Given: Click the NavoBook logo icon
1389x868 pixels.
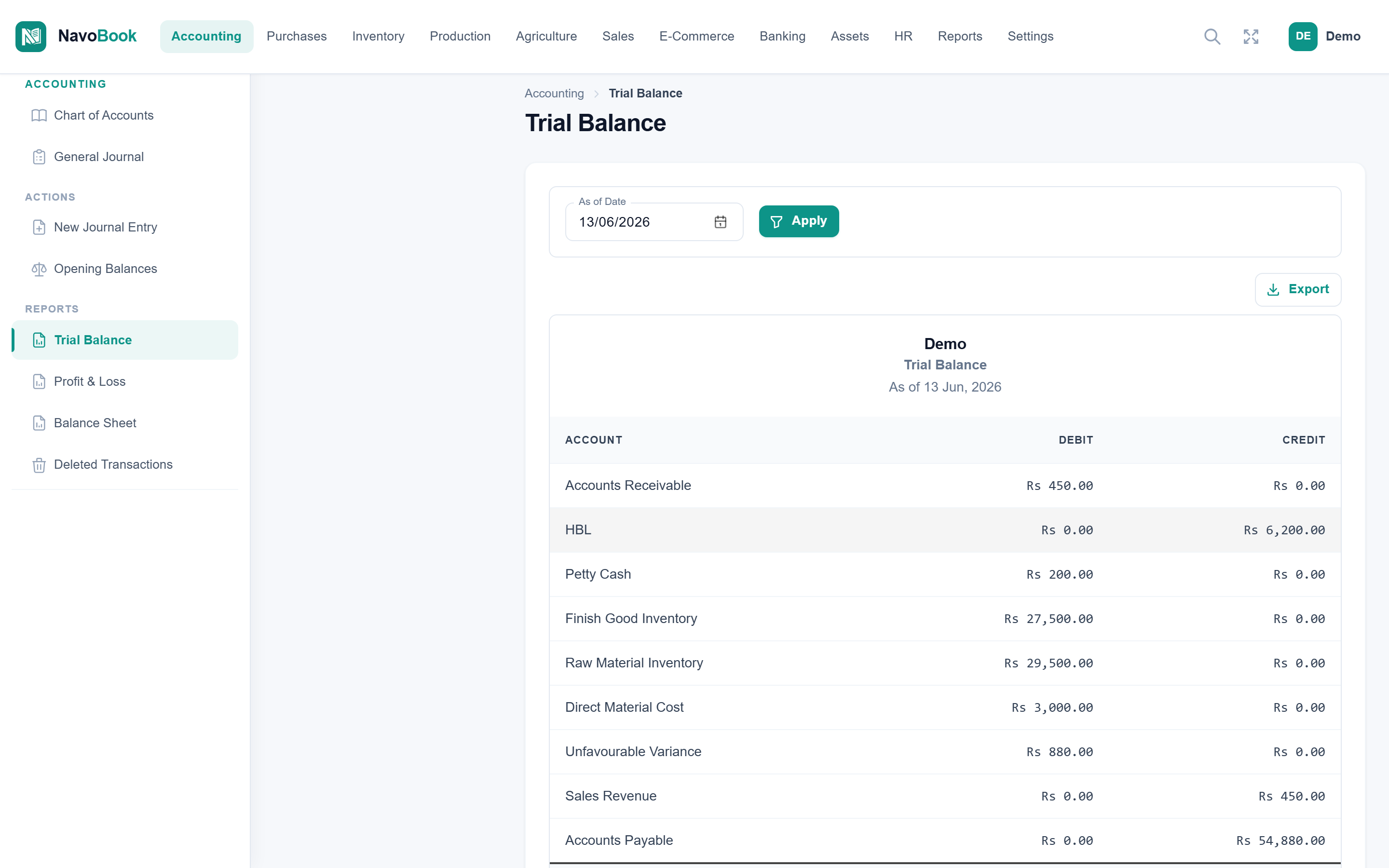Looking at the screenshot, I should pyautogui.click(x=31, y=36).
